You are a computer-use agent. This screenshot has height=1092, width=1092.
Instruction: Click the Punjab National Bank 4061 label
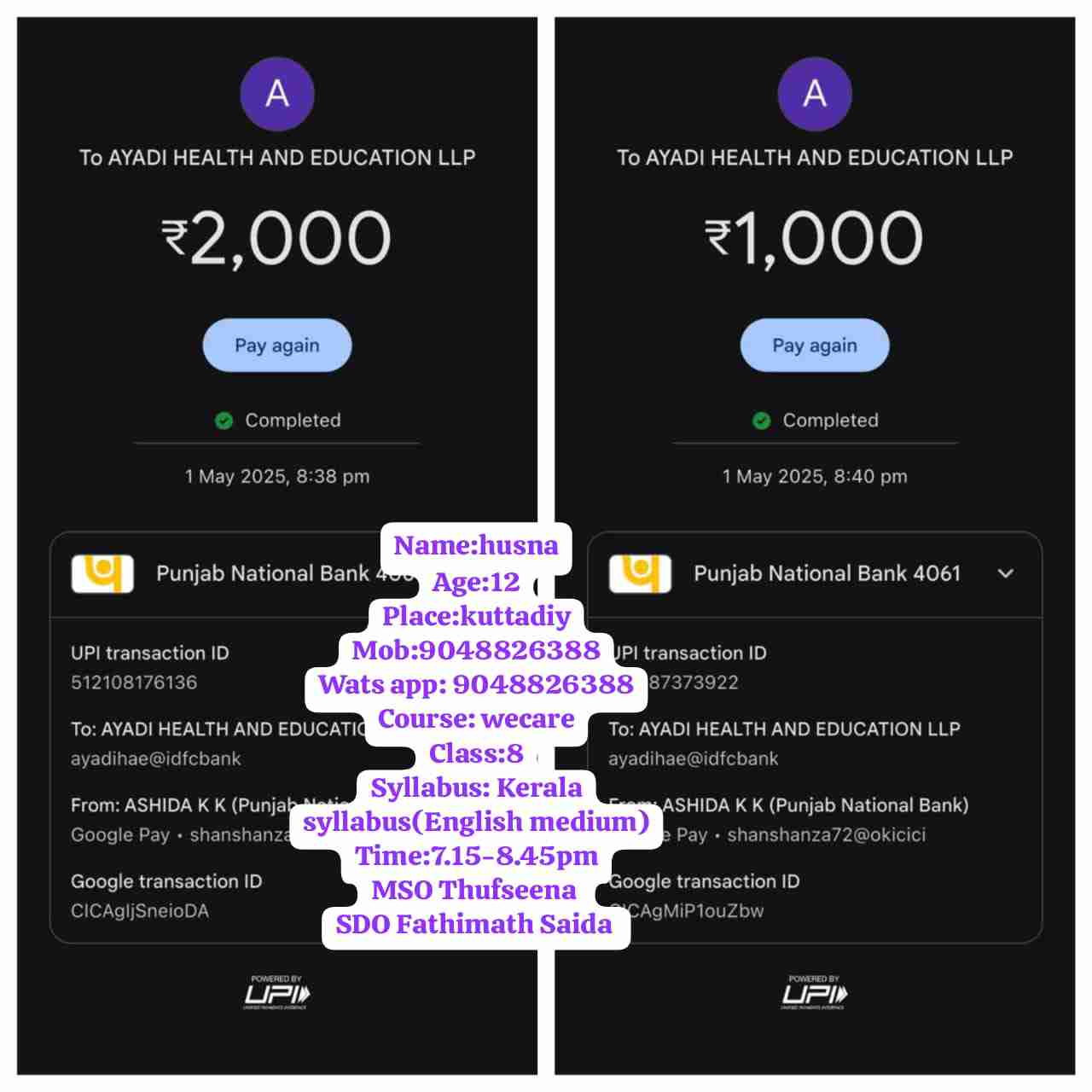(x=827, y=573)
